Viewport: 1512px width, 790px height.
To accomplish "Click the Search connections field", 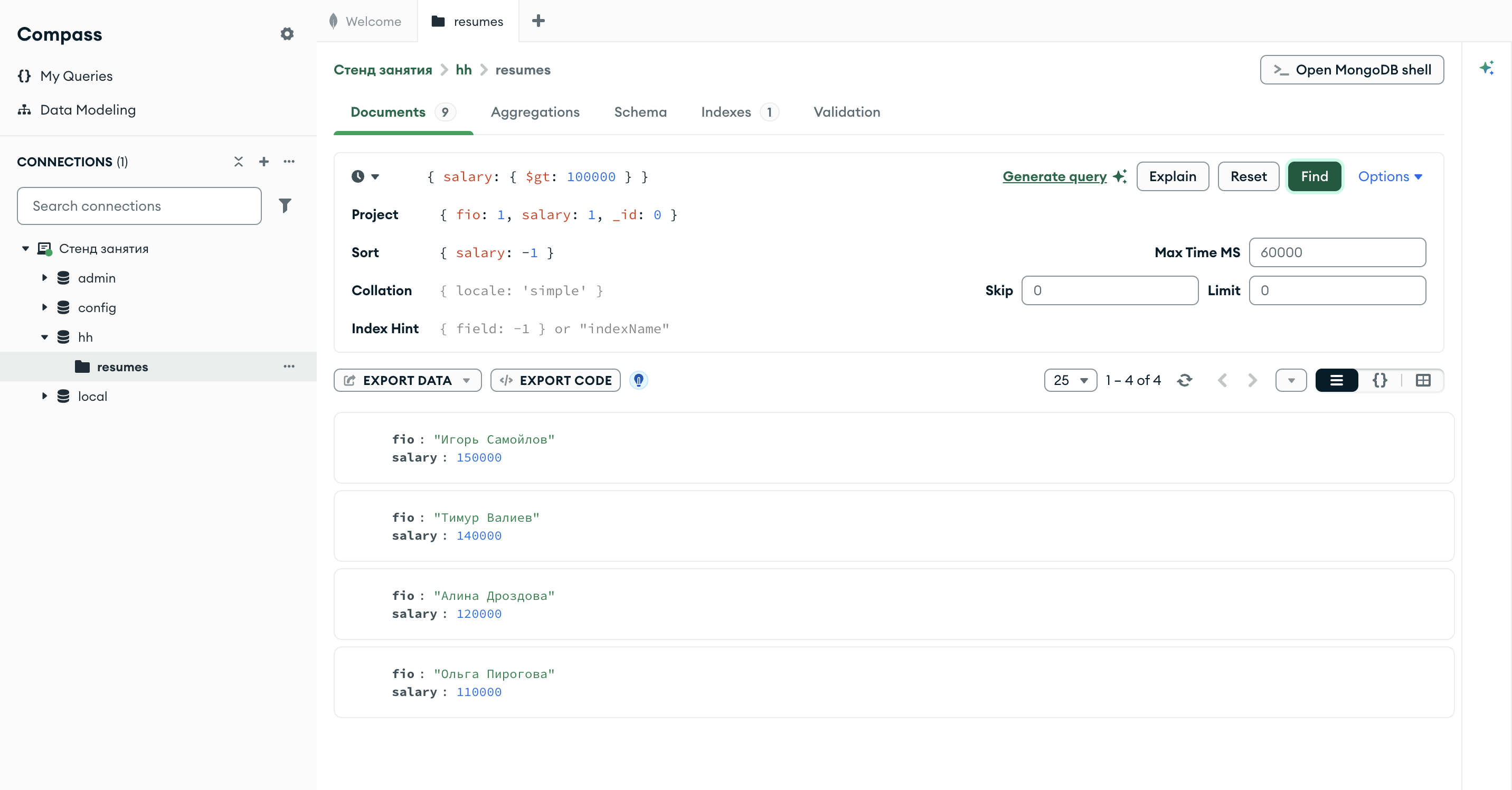I will point(139,206).
